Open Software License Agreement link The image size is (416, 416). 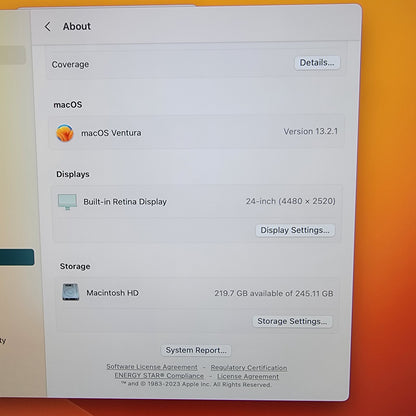point(152,367)
